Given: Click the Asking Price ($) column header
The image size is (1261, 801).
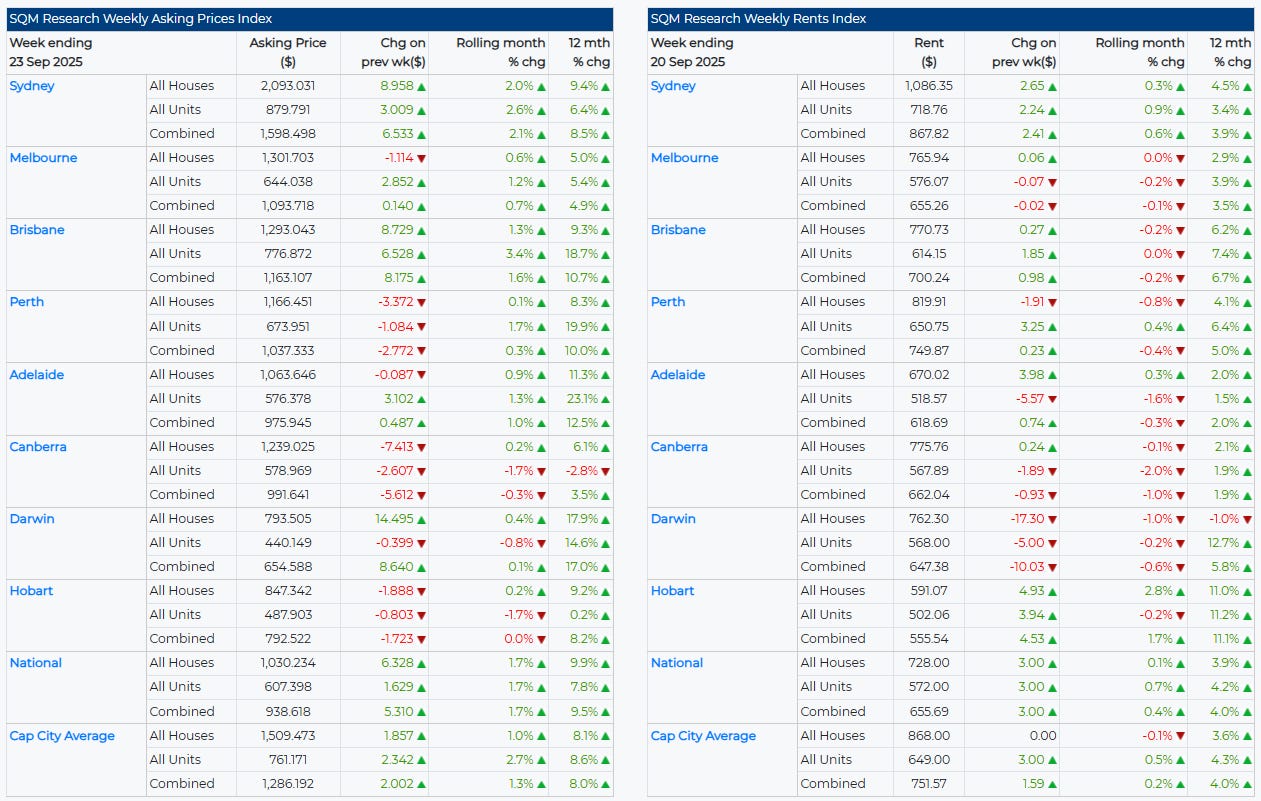Looking at the screenshot, I should pos(287,52).
